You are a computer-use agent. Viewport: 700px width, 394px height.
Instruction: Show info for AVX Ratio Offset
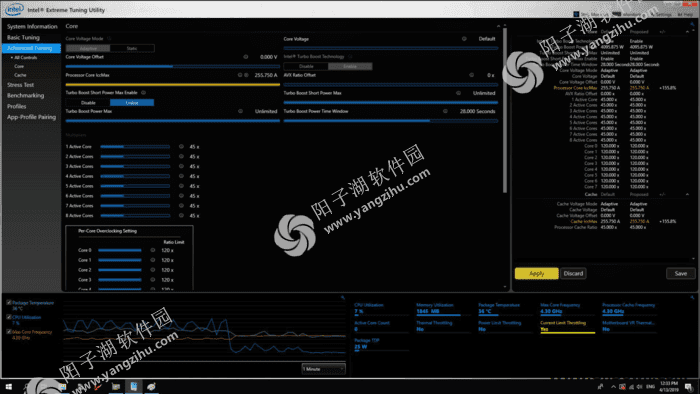pyautogui.click(x=471, y=75)
